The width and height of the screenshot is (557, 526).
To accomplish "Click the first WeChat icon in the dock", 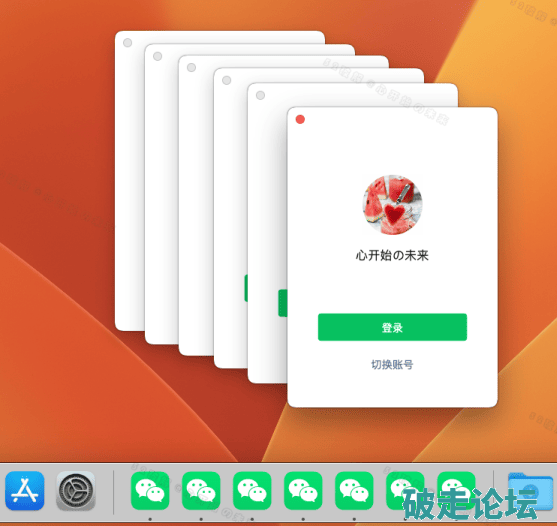I will 150,490.
